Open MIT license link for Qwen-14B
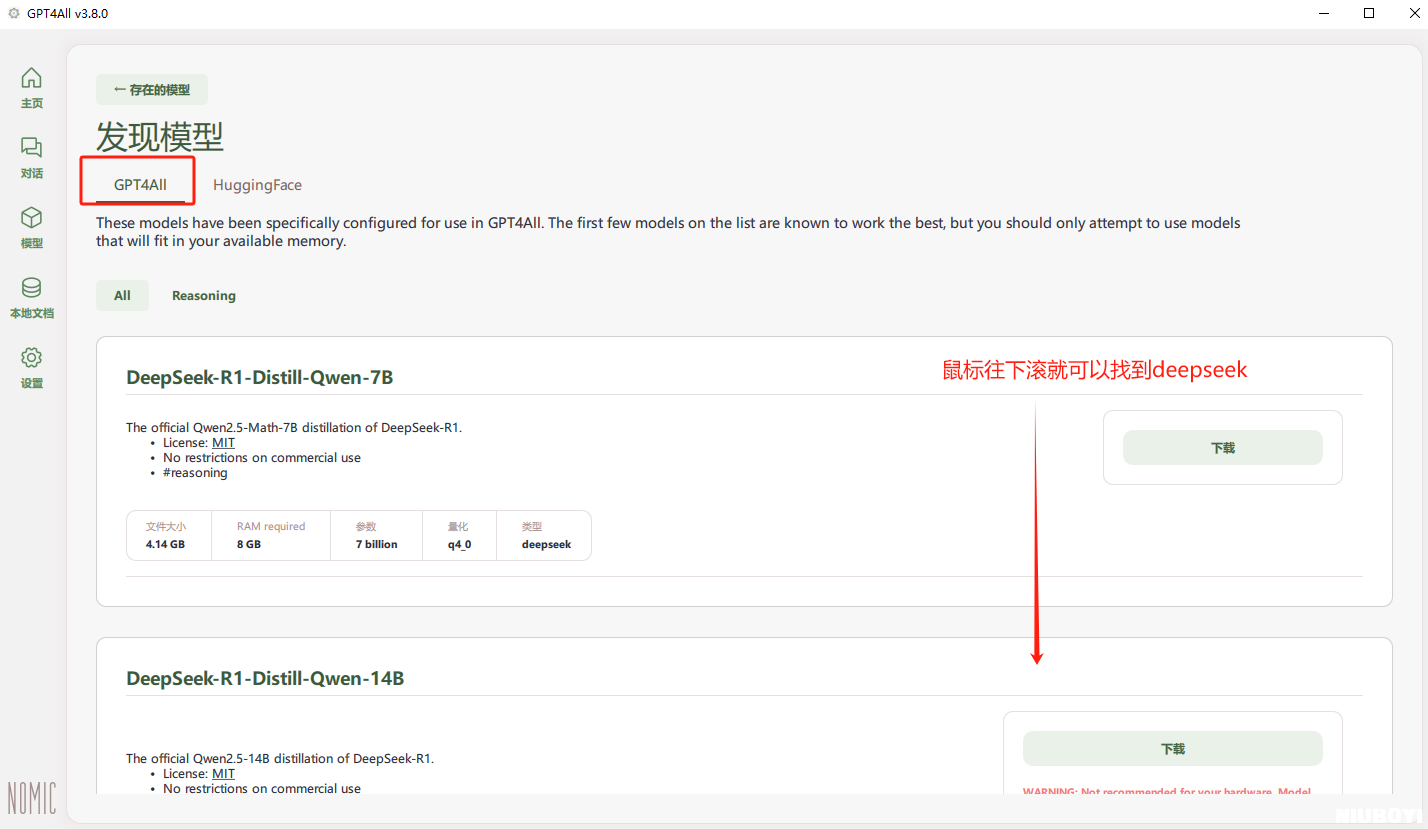 [223, 773]
